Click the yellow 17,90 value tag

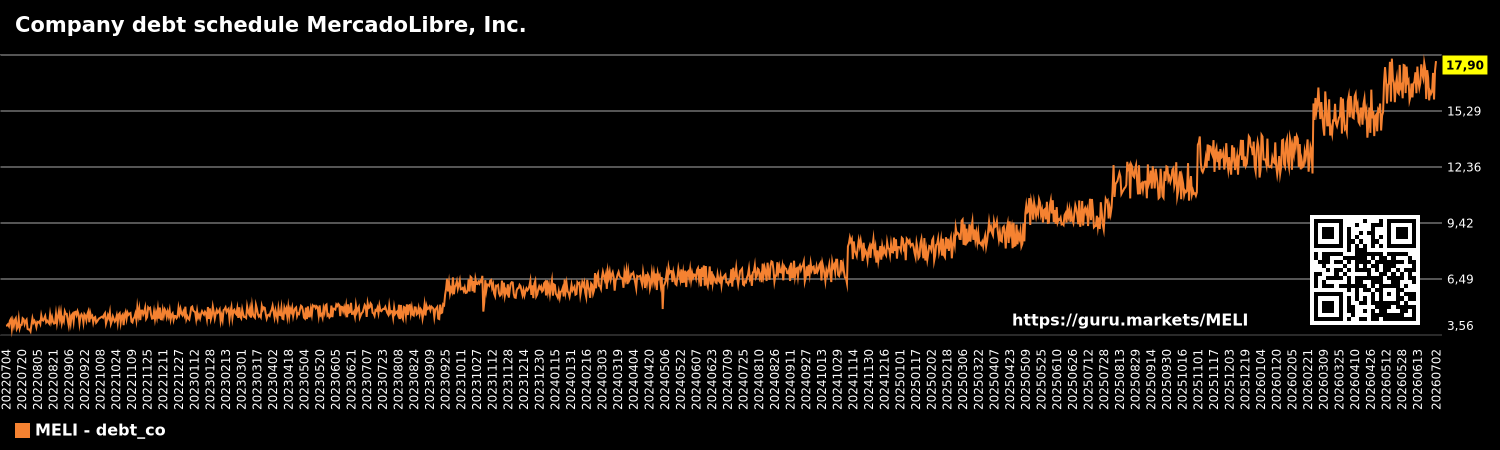point(1465,65)
